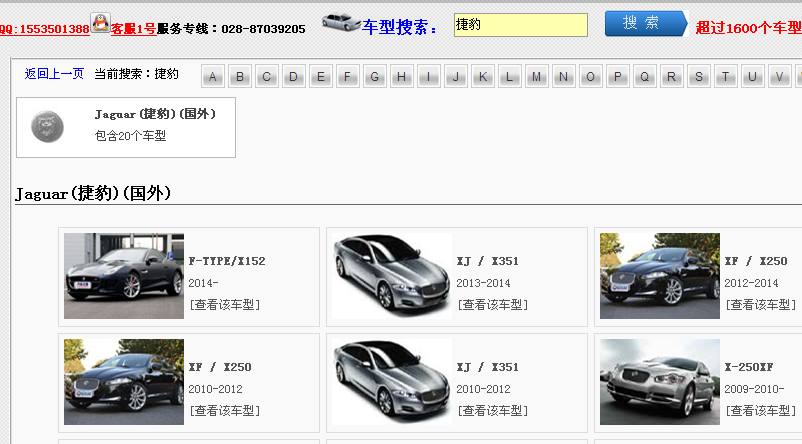
Task: Open the F-TYPE/X152 car thumbnail
Action: [124, 276]
